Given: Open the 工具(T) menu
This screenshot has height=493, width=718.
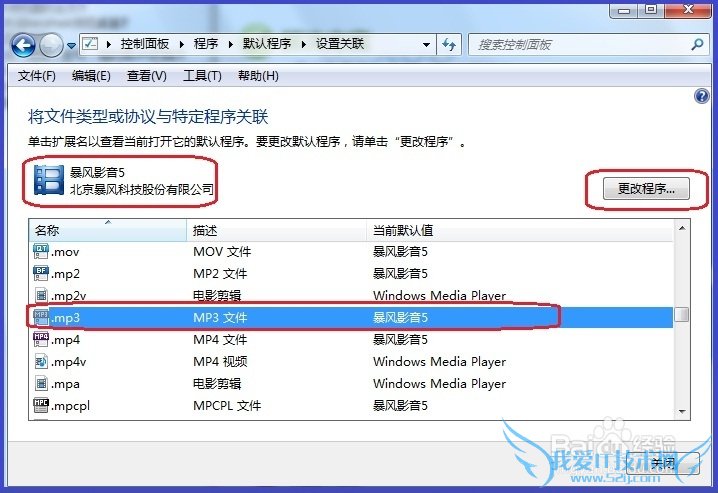Looking at the screenshot, I should coord(202,76).
